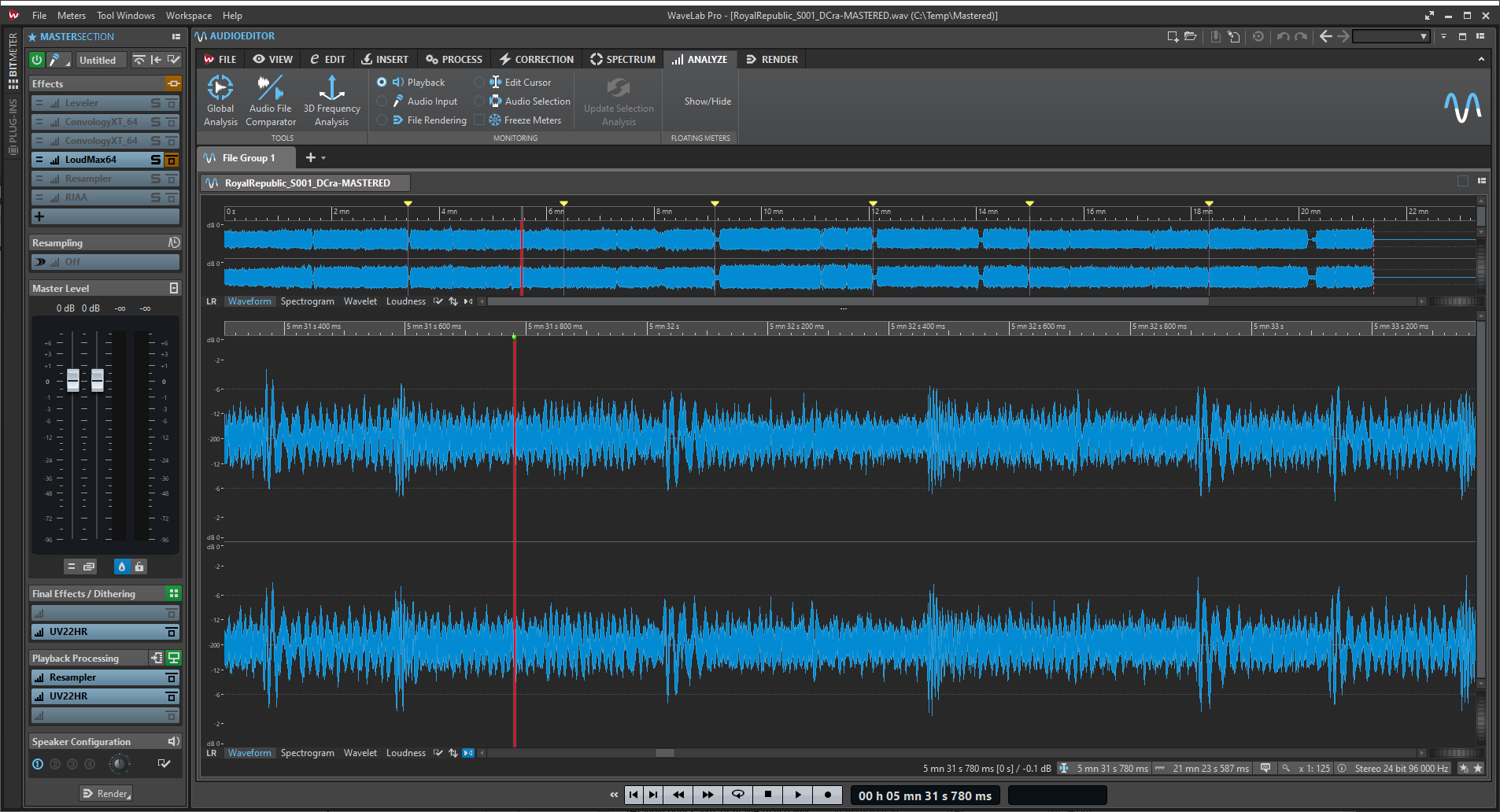The image size is (1500, 812).
Task: Switch to the SPECTRUM ribbon tab
Action: point(623,59)
